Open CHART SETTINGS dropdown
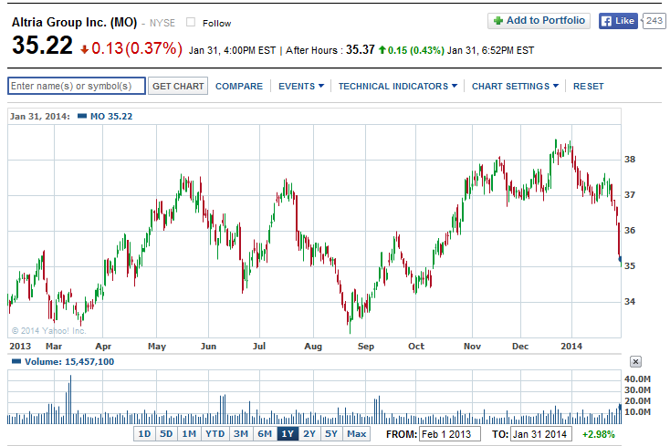 [515, 86]
